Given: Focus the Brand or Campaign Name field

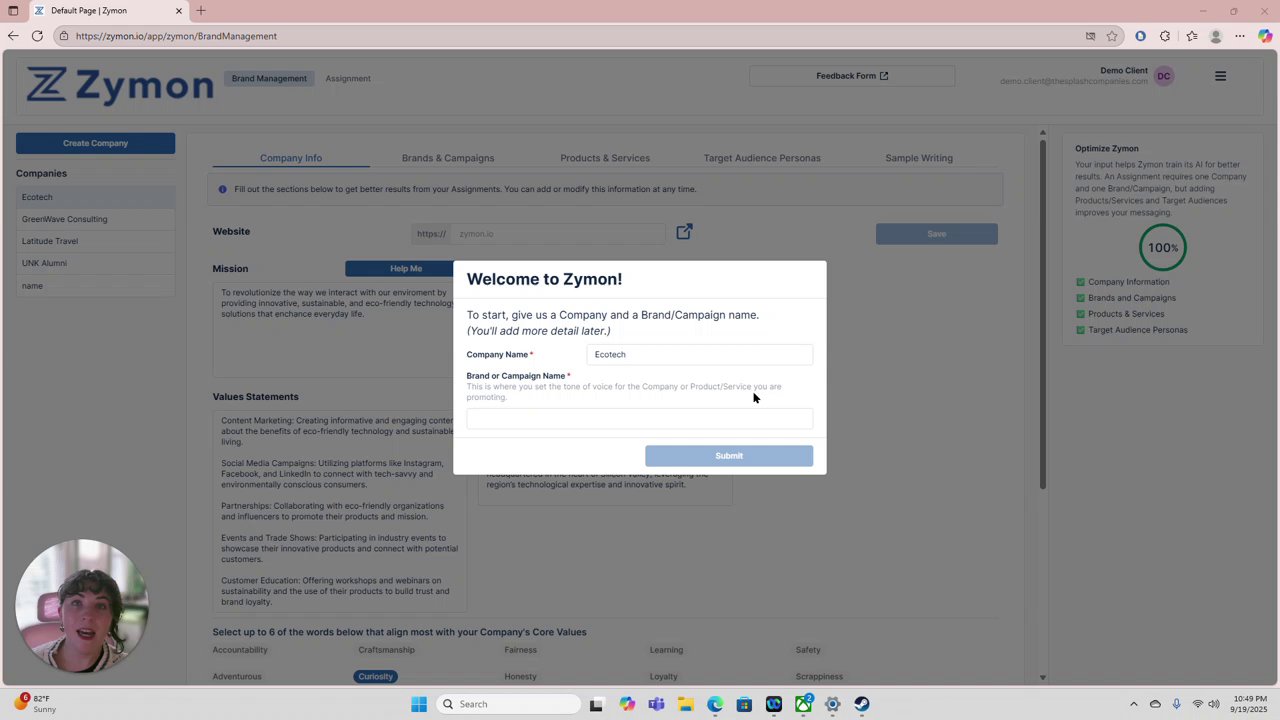Looking at the screenshot, I should (639, 418).
